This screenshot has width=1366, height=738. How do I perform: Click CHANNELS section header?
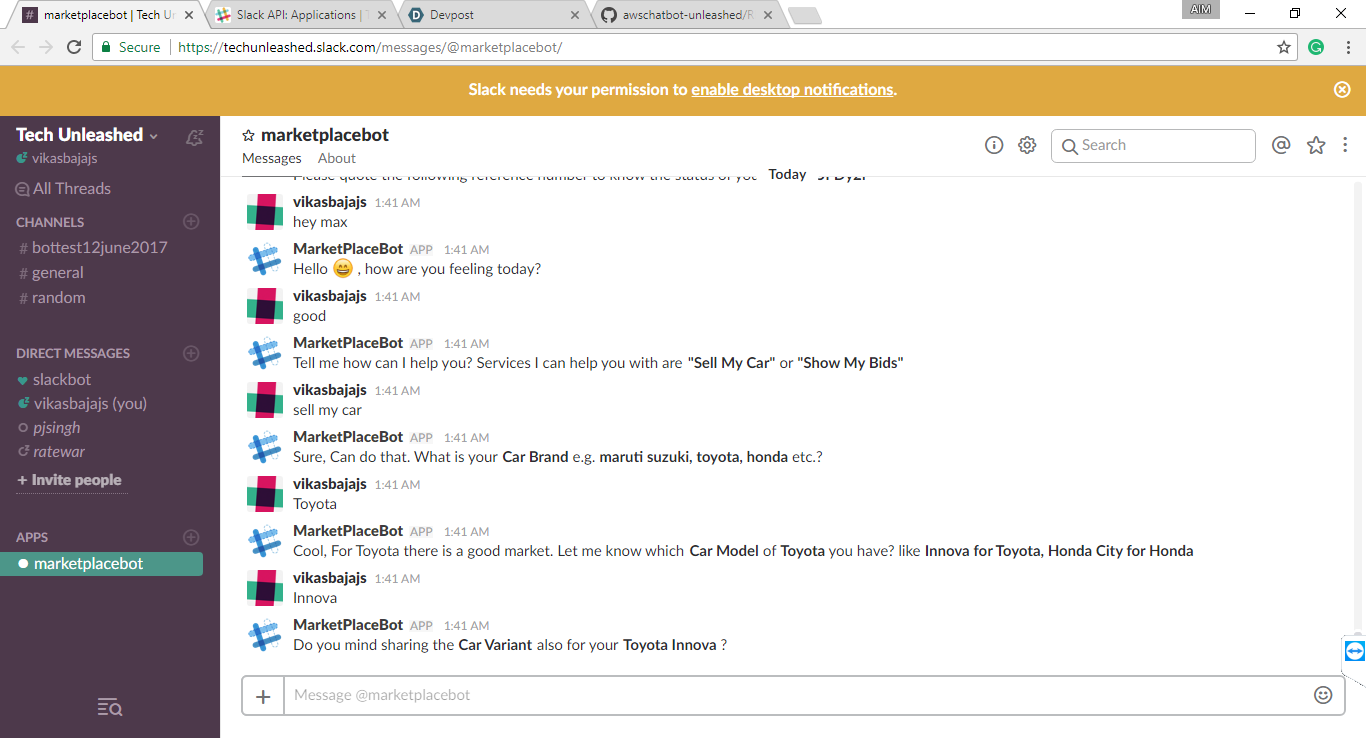click(50, 222)
